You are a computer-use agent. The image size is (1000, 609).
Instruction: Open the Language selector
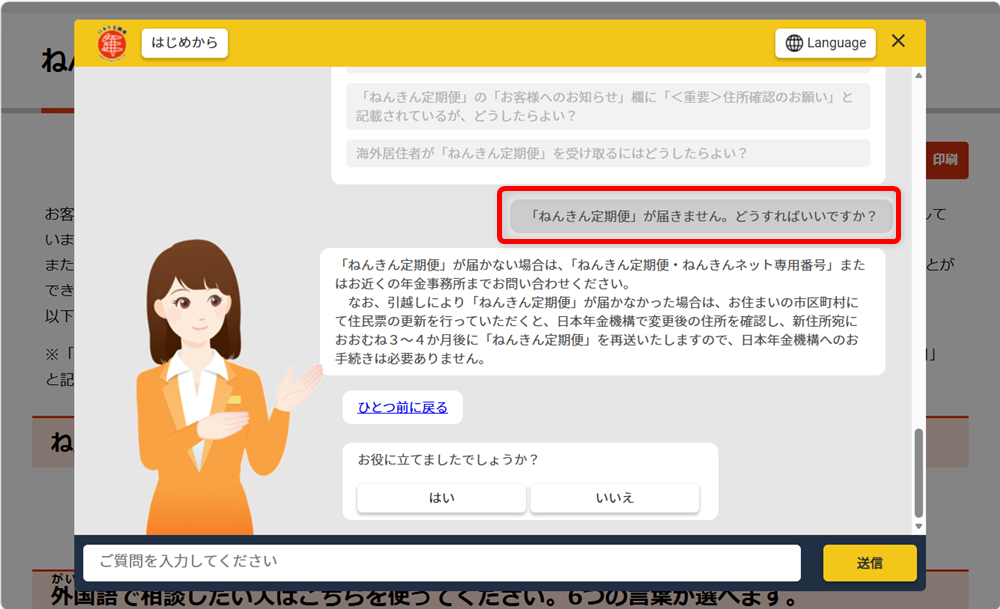click(825, 43)
